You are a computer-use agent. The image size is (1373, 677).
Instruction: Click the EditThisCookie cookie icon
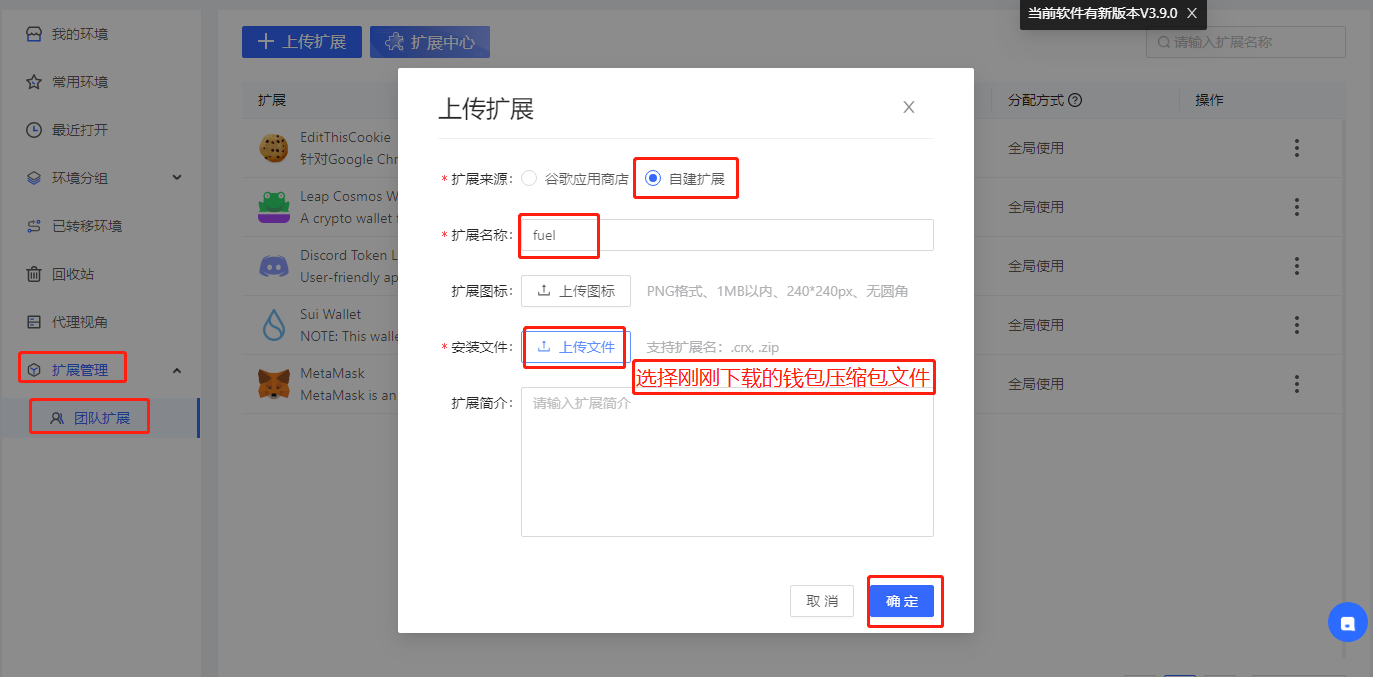click(x=273, y=148)
